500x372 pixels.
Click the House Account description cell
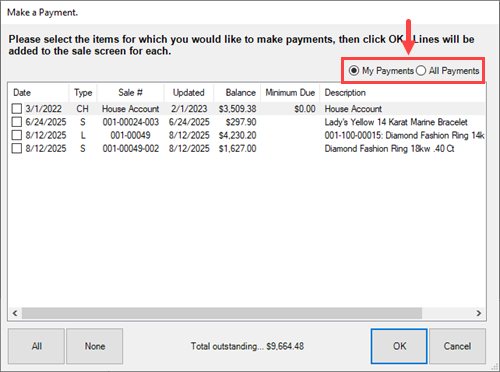[x=353, y=109]
